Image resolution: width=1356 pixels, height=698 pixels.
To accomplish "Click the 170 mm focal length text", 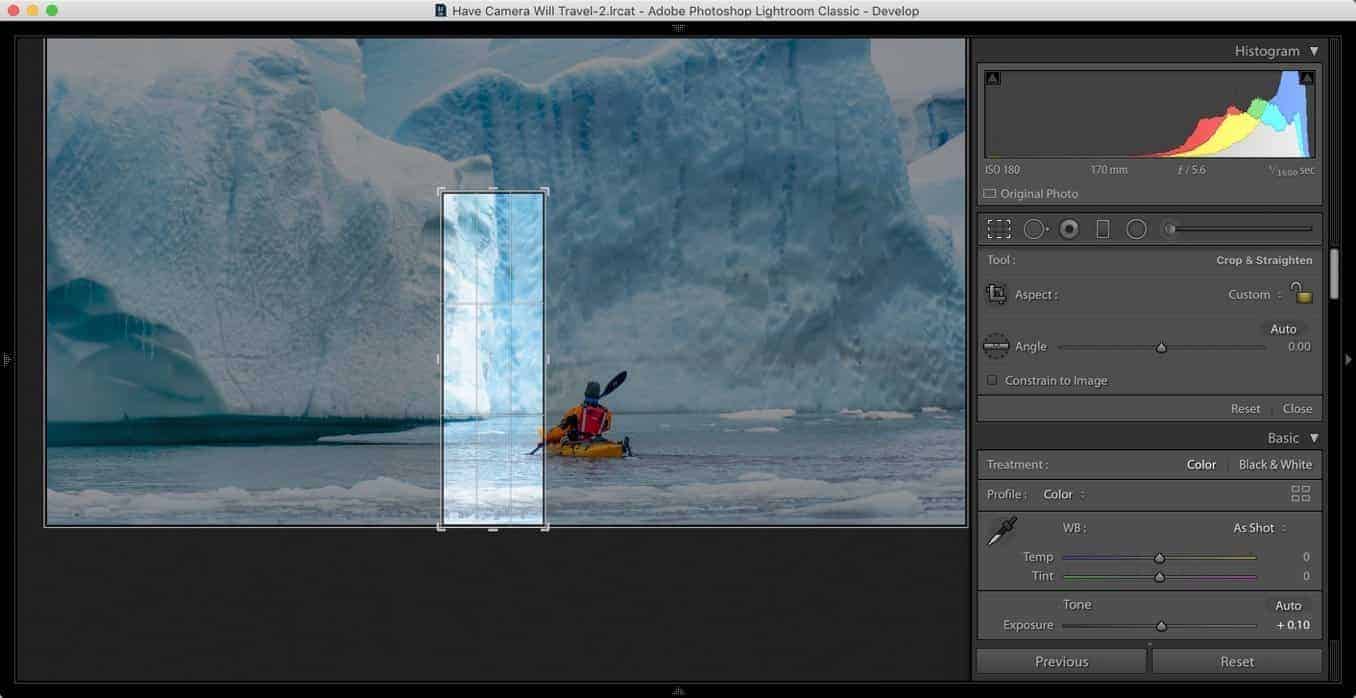I will [x=1109, y=170].
